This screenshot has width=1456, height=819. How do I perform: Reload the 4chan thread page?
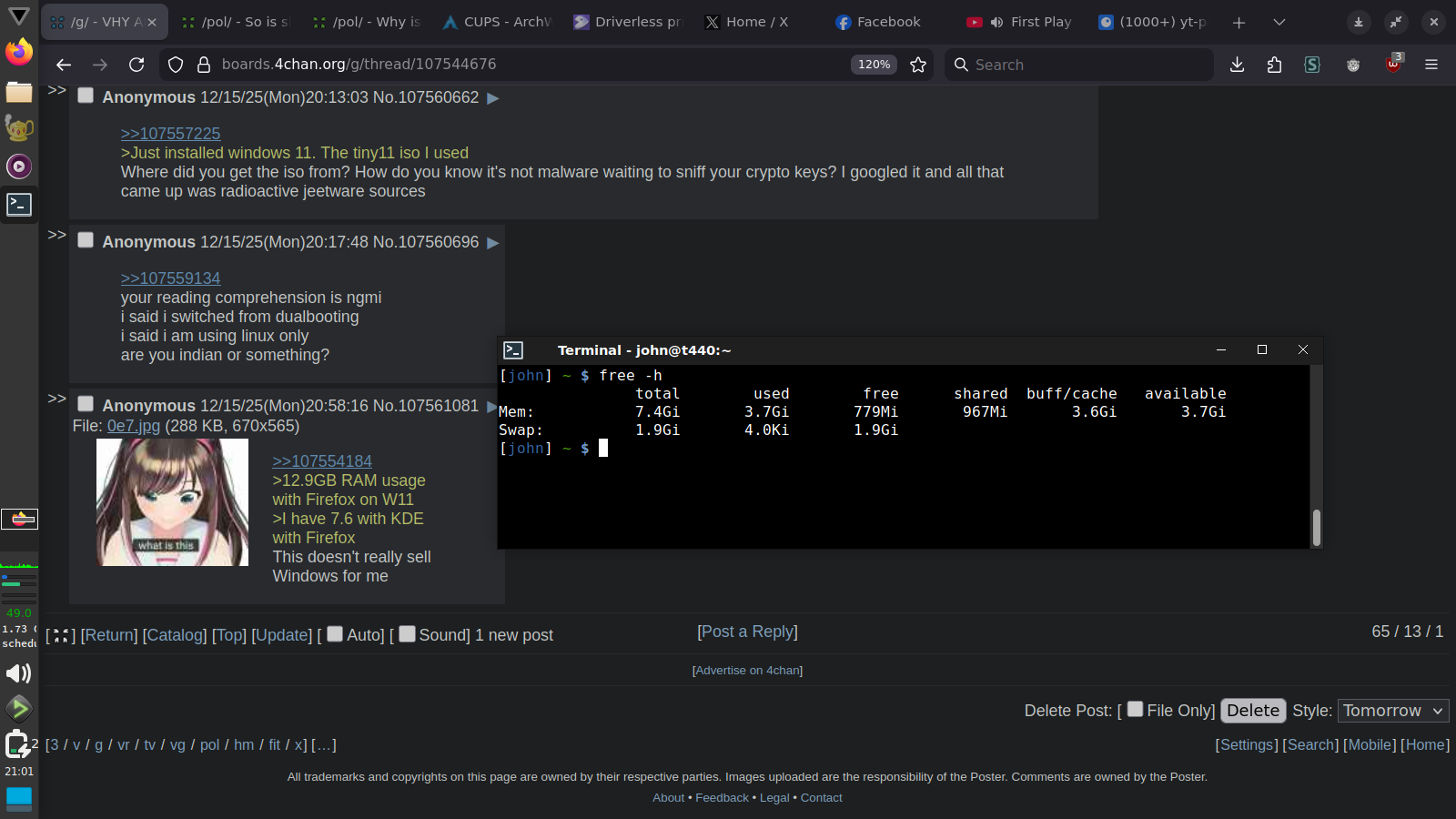[136, 65]
